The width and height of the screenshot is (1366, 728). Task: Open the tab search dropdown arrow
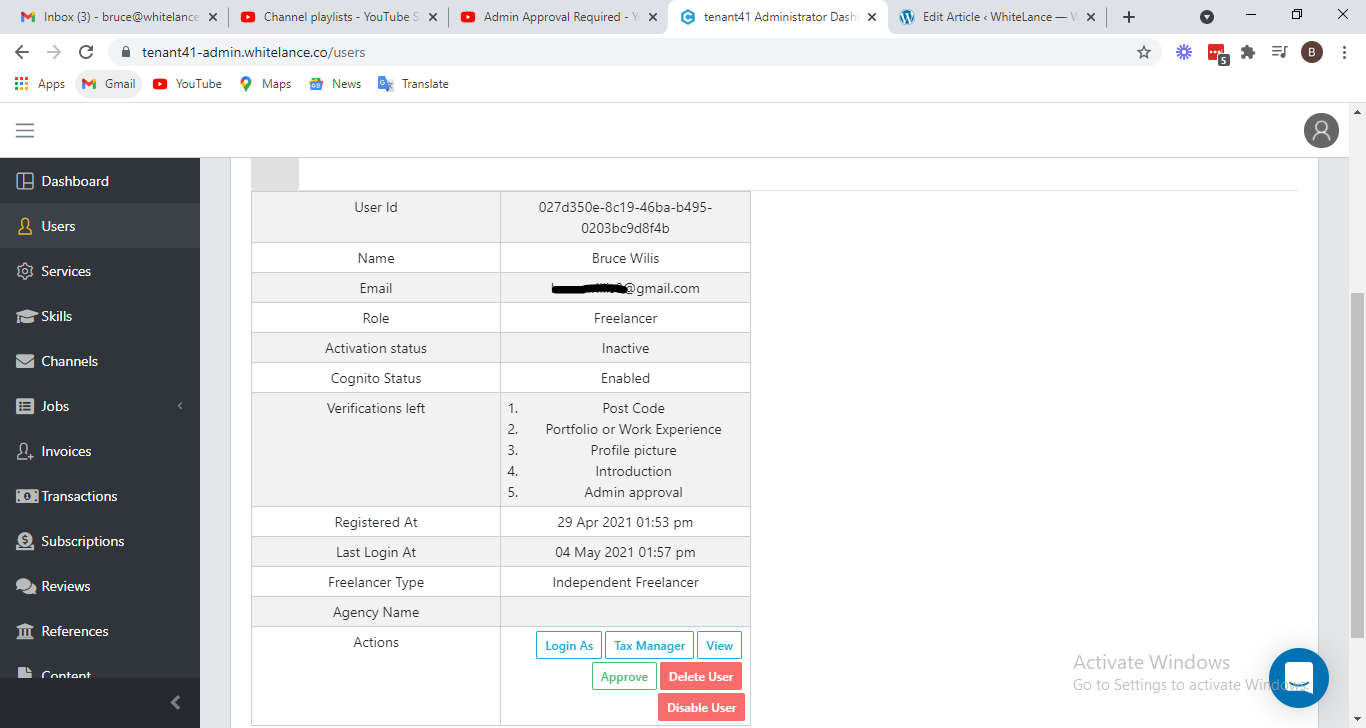point(1207,17)
